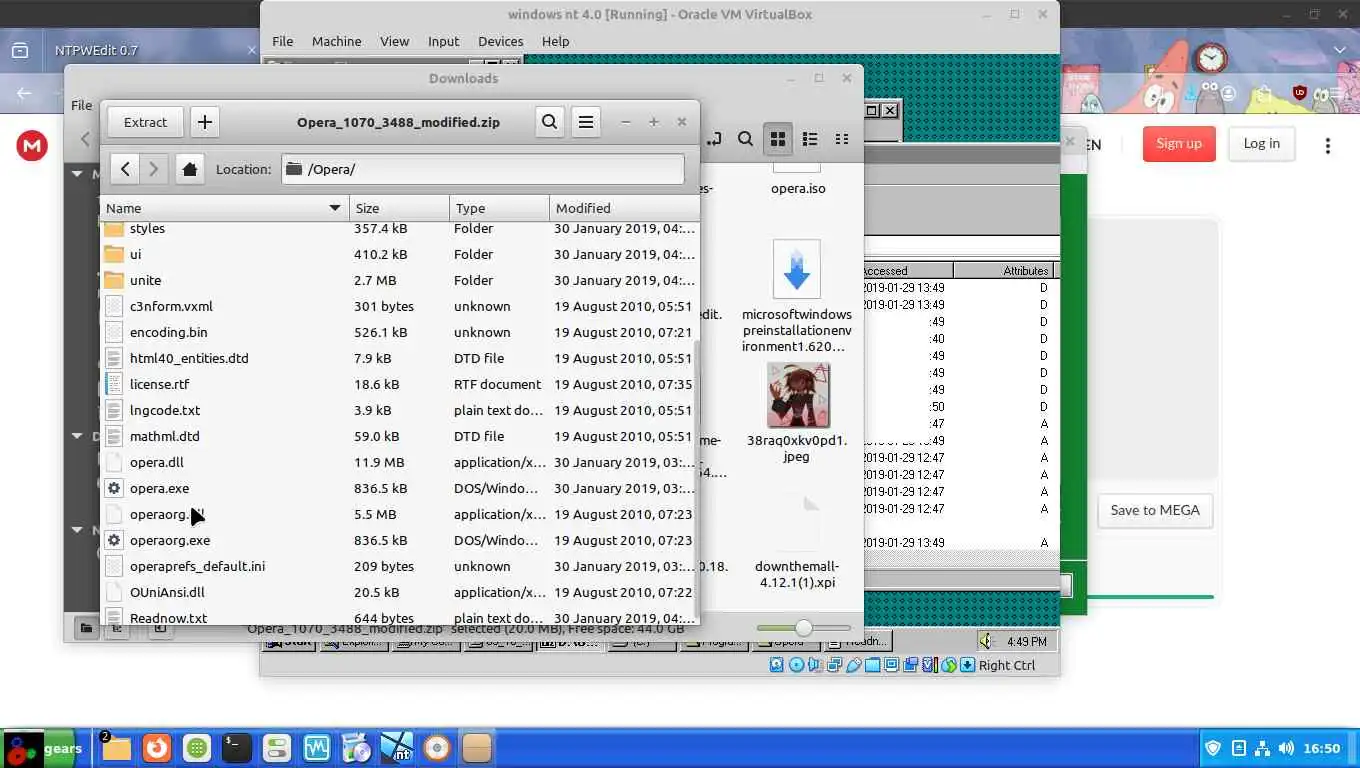
Task: Adjust the Downloads zoom slider
Action: 803,628
